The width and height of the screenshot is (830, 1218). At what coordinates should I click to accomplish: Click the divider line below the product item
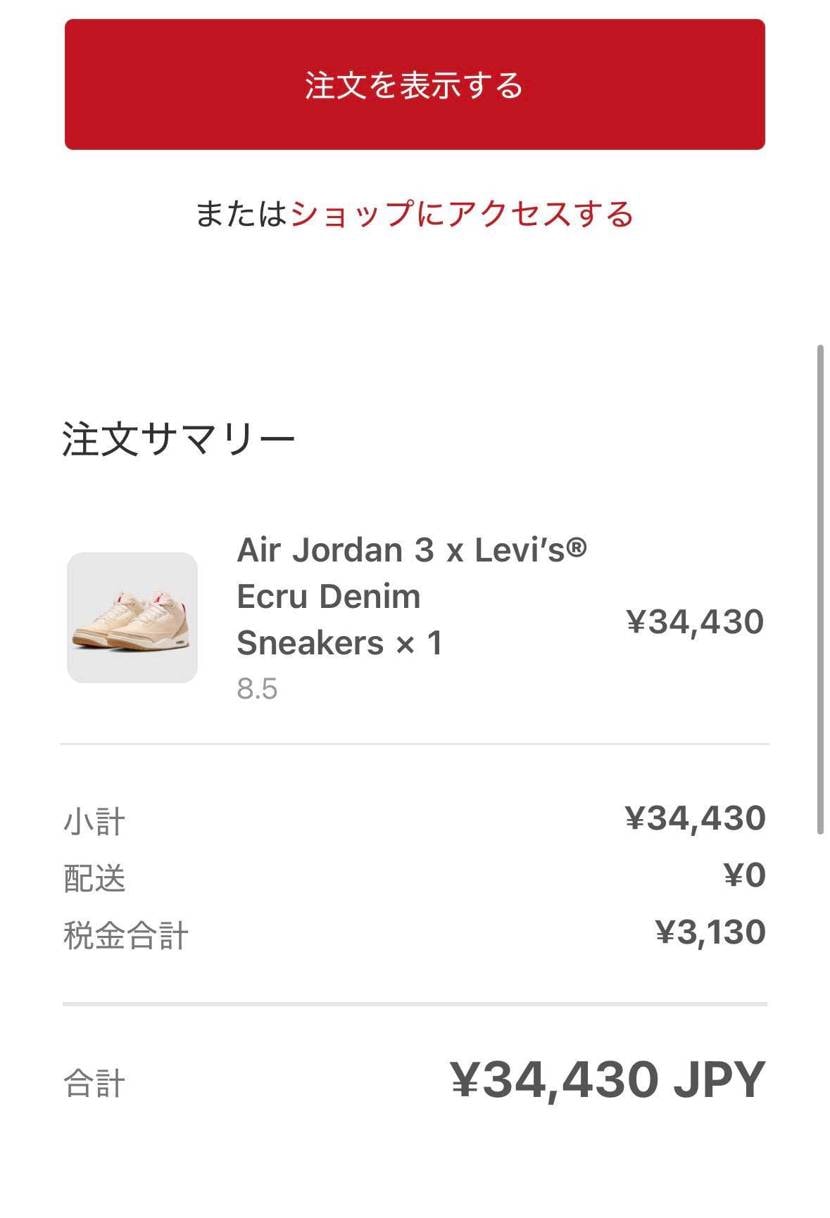point(415,744)
